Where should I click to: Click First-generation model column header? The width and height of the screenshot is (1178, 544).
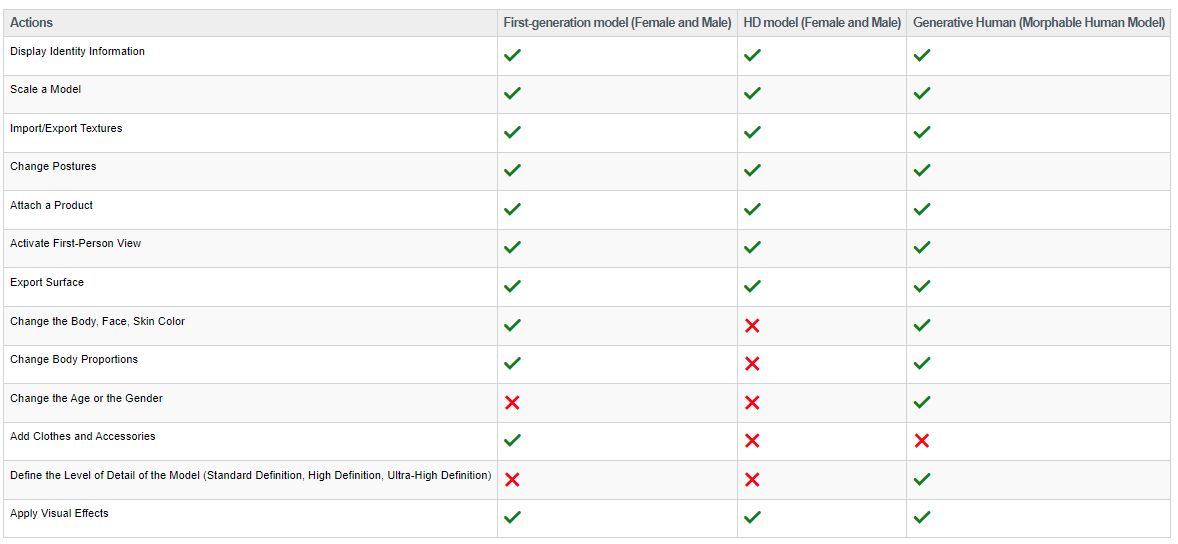click(x=617, y=23)
